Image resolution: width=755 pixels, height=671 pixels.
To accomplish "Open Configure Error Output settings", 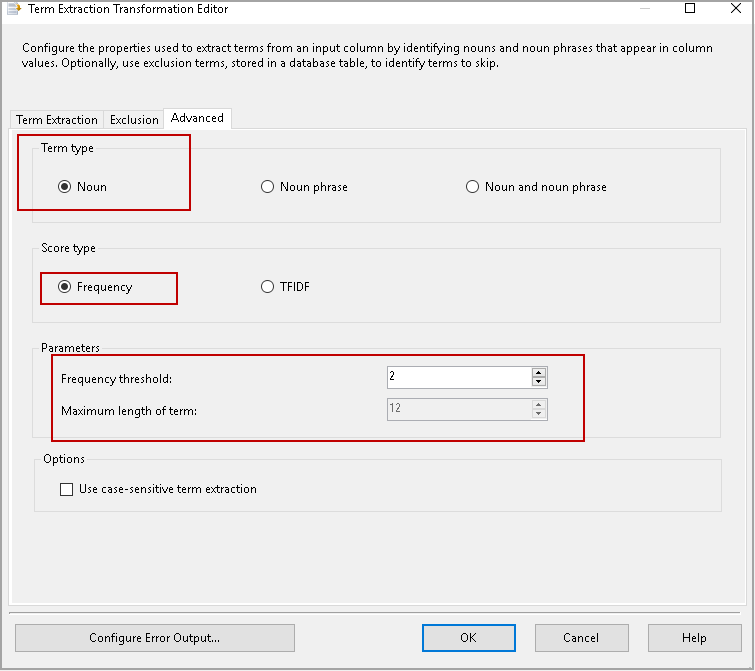I will pos(155,638).
